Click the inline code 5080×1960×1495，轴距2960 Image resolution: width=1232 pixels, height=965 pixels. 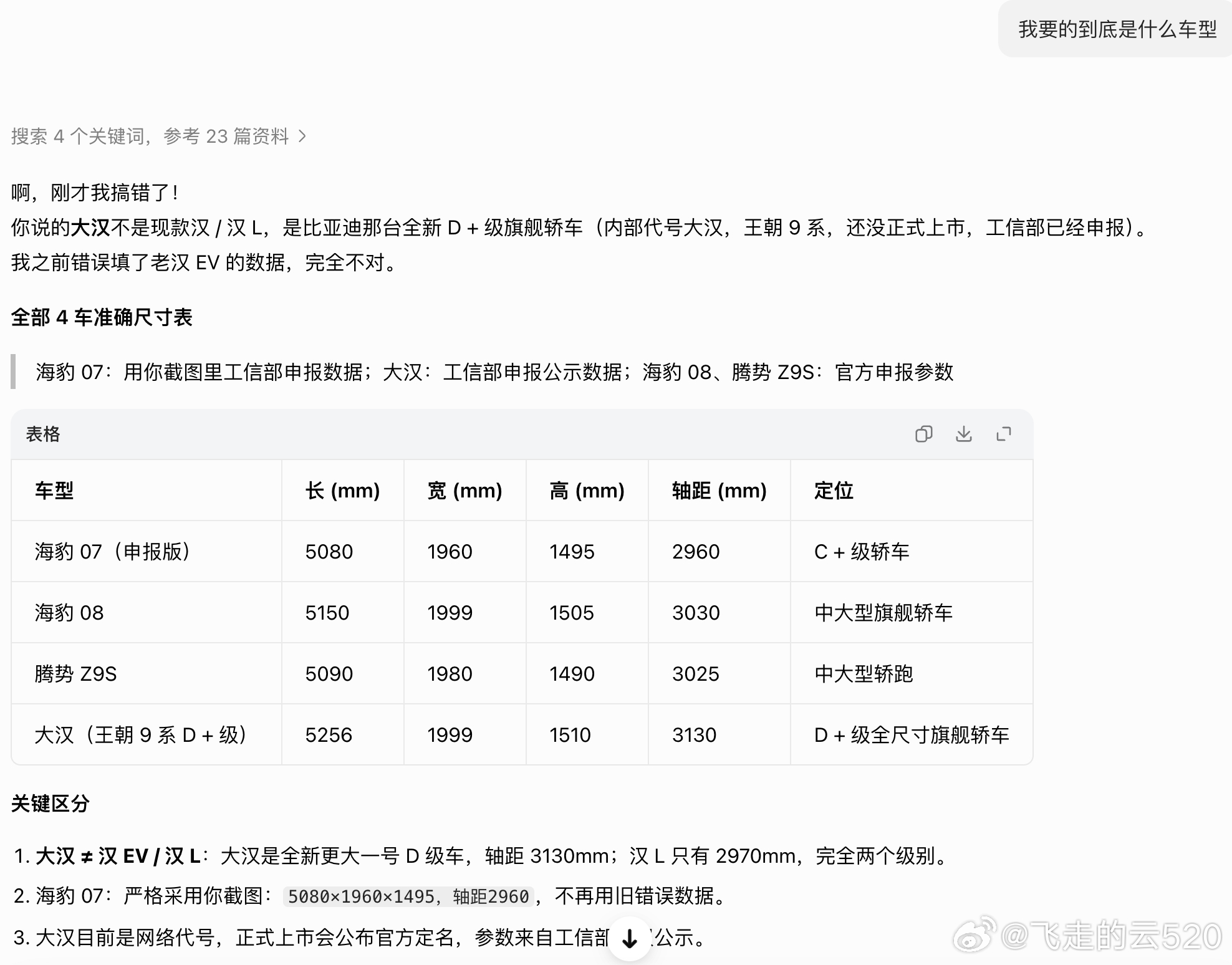click(408, 896)
